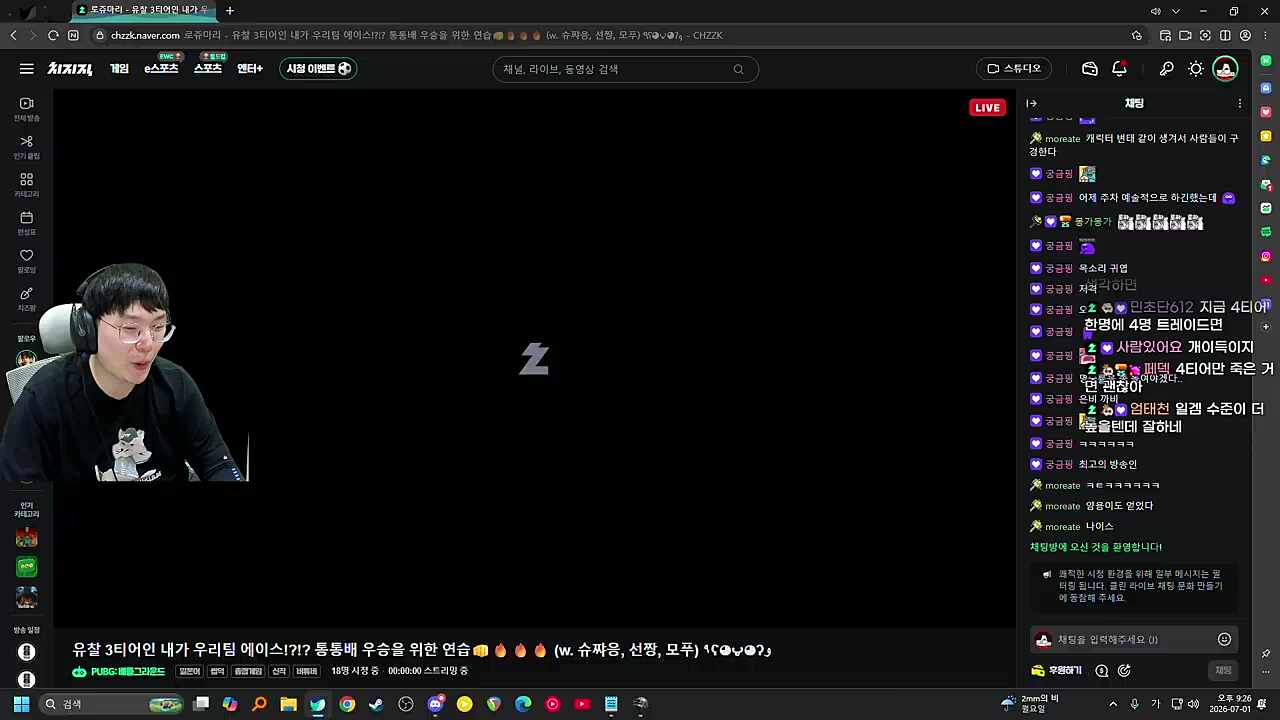
Task: Open the Discord icon in the taskbar
Action: coord(435,704)
